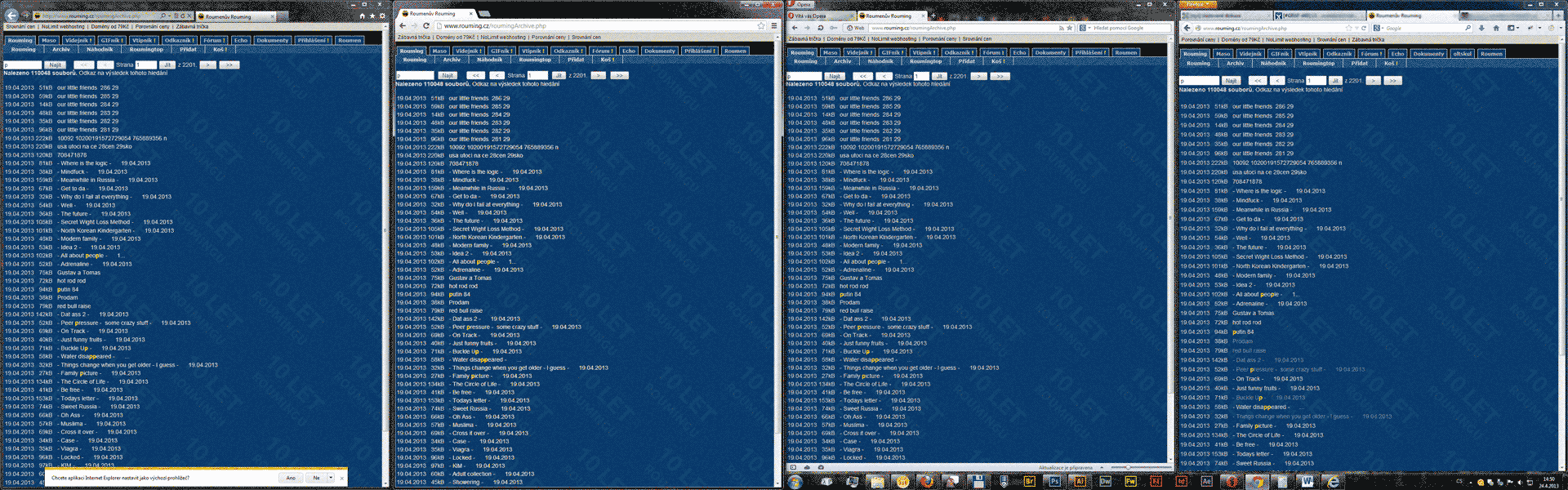Click the Internet Explorer back arrow button
Screen dimensions: 1568x490
11,15
